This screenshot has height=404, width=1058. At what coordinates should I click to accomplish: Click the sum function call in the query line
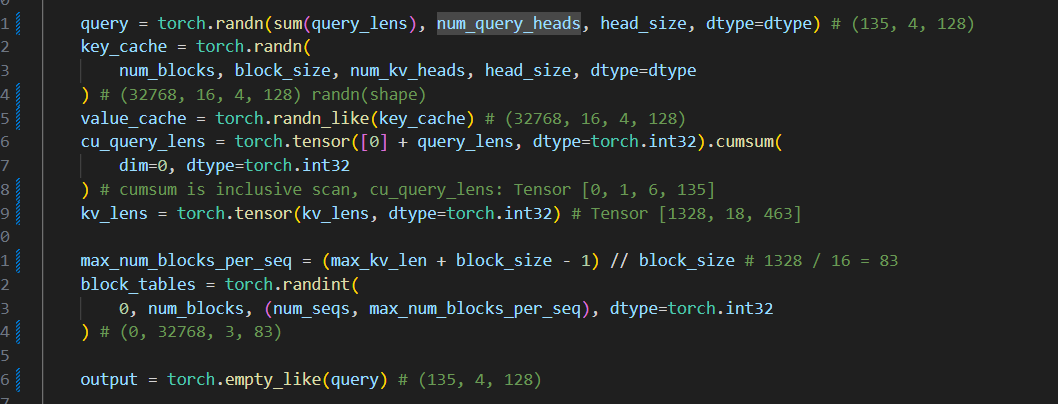[287, 24]
